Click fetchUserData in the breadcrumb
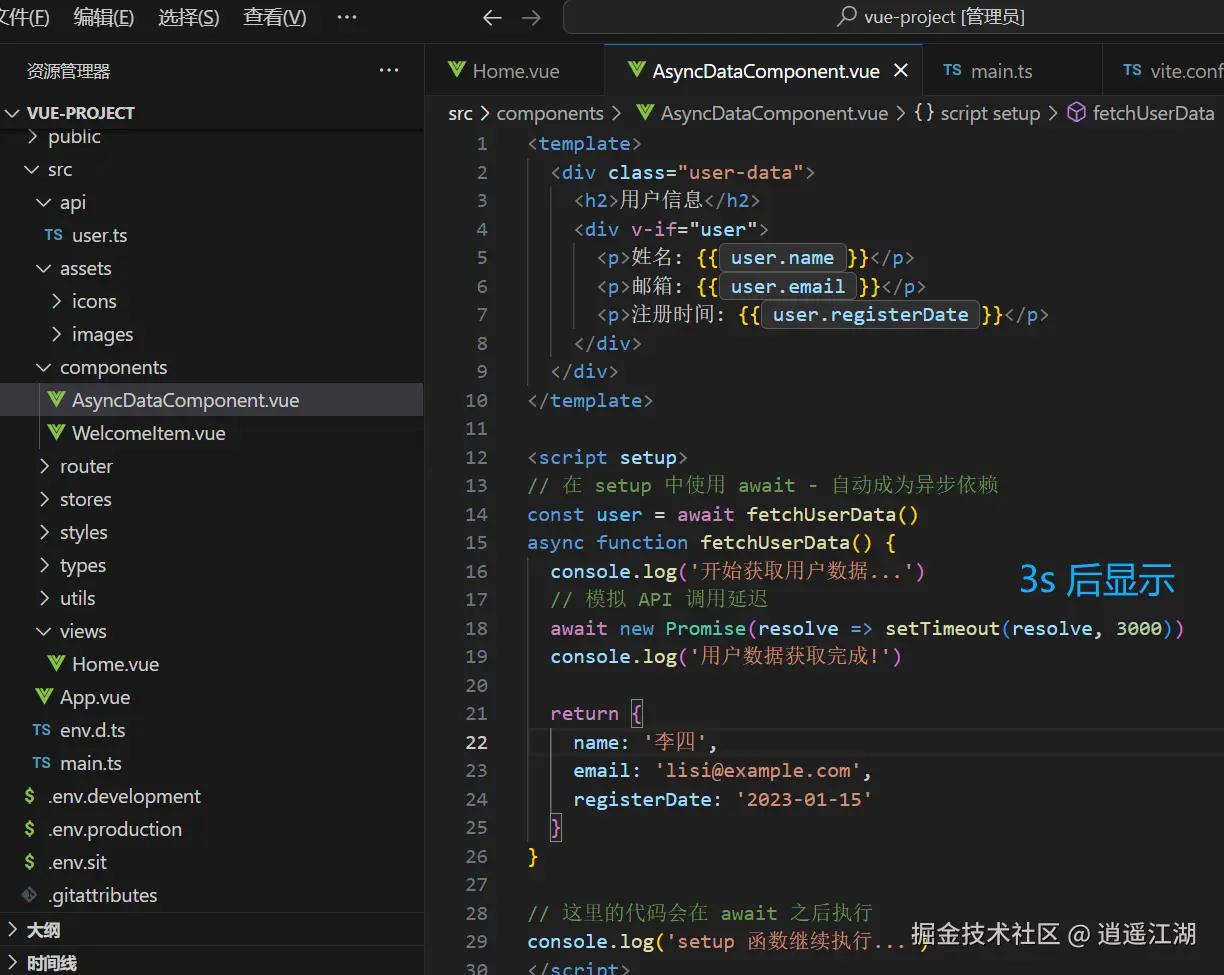This screenshot has width=1224, height=975. 1153,113
